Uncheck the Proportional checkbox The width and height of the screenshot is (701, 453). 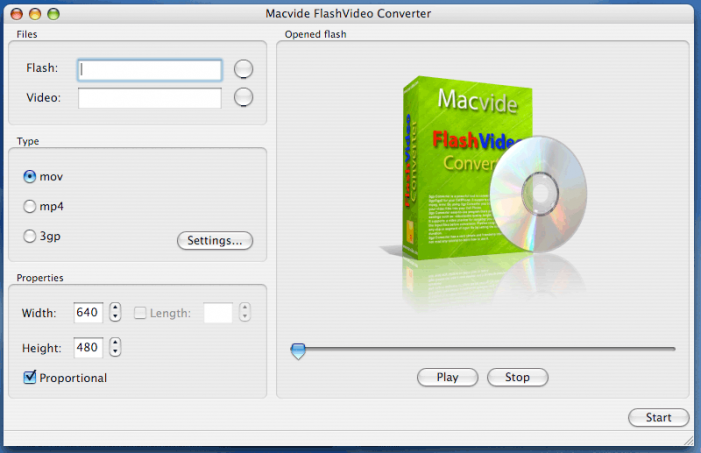point(30,377)
